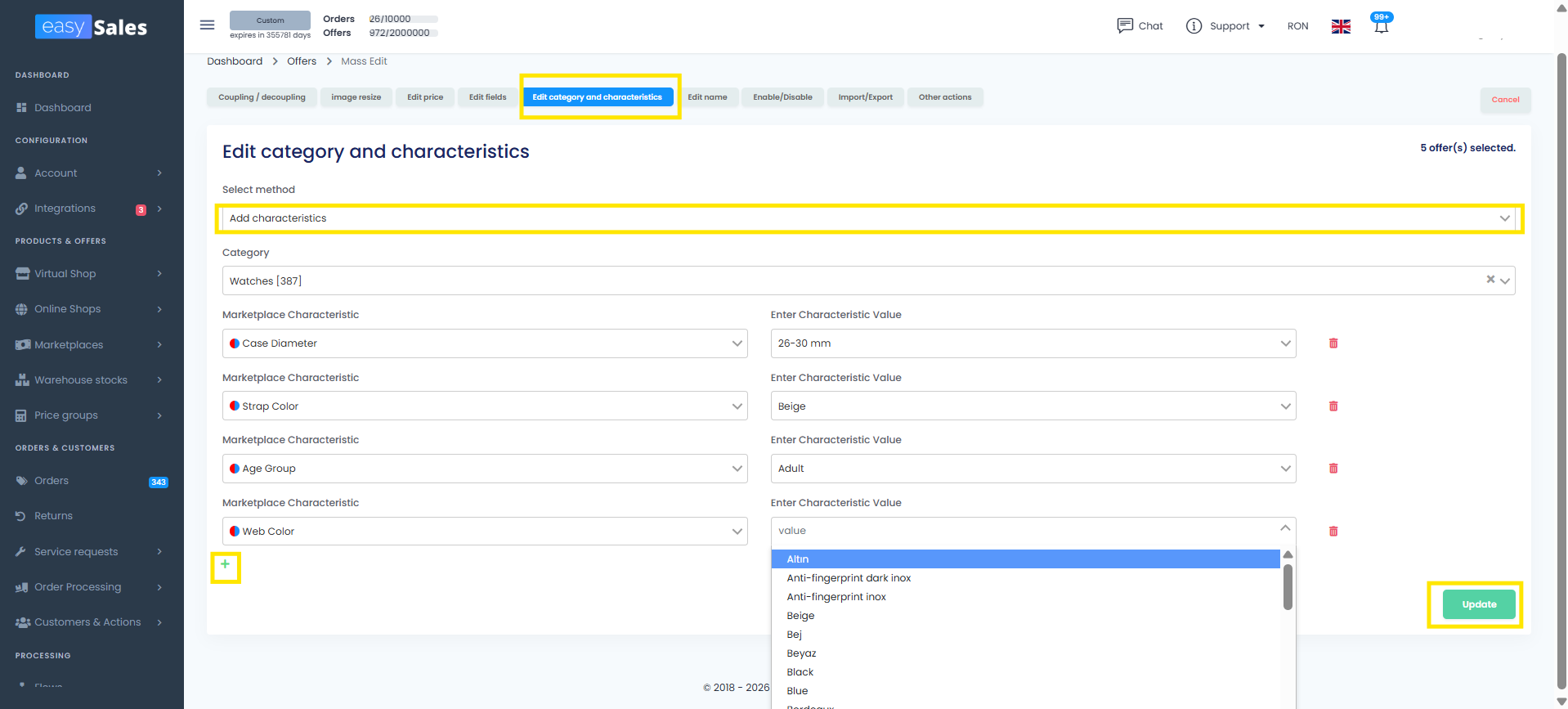Click the easySales logo
The image size is (1568, 709).
[x=92, y=27]
